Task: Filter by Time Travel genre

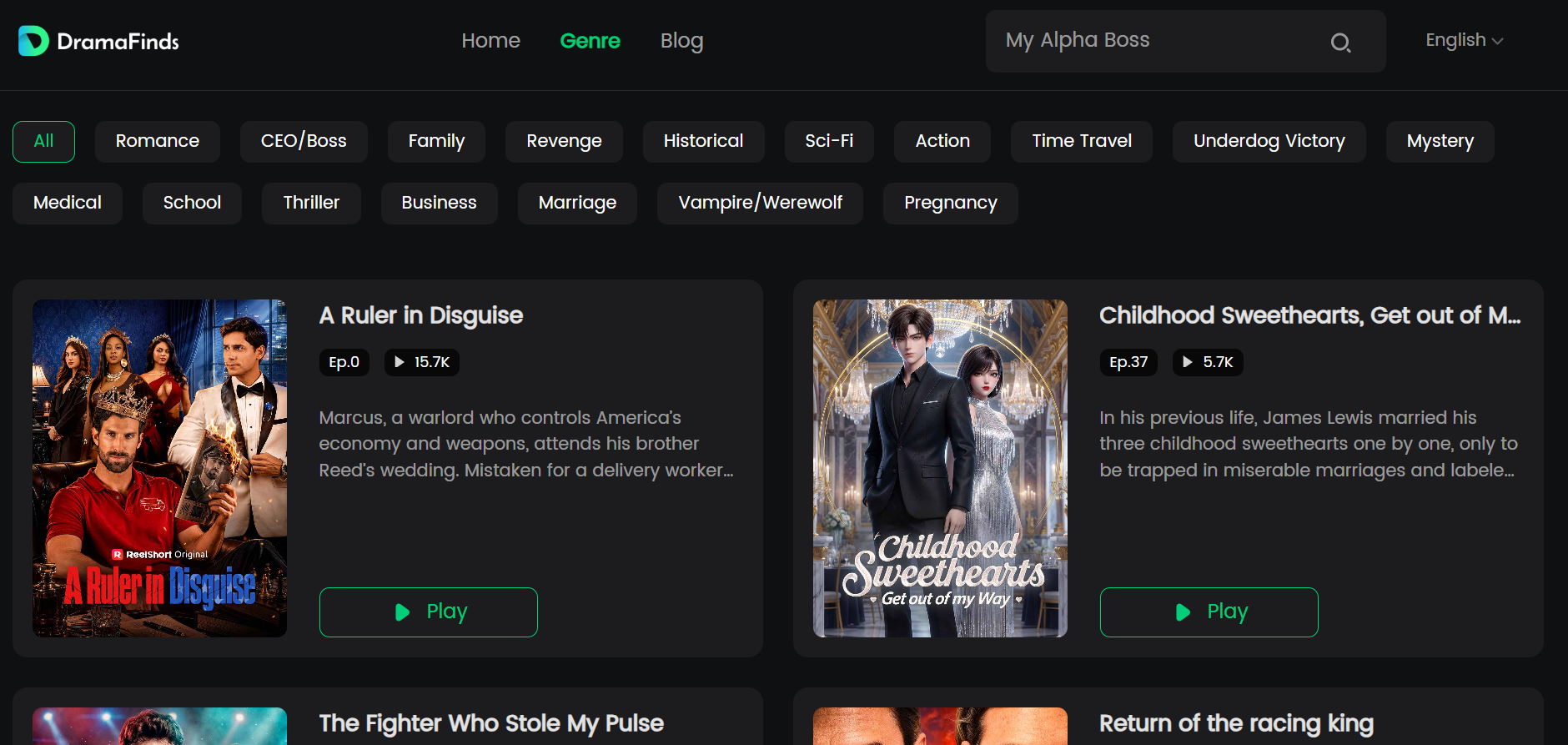Action: pos(1082,142)
